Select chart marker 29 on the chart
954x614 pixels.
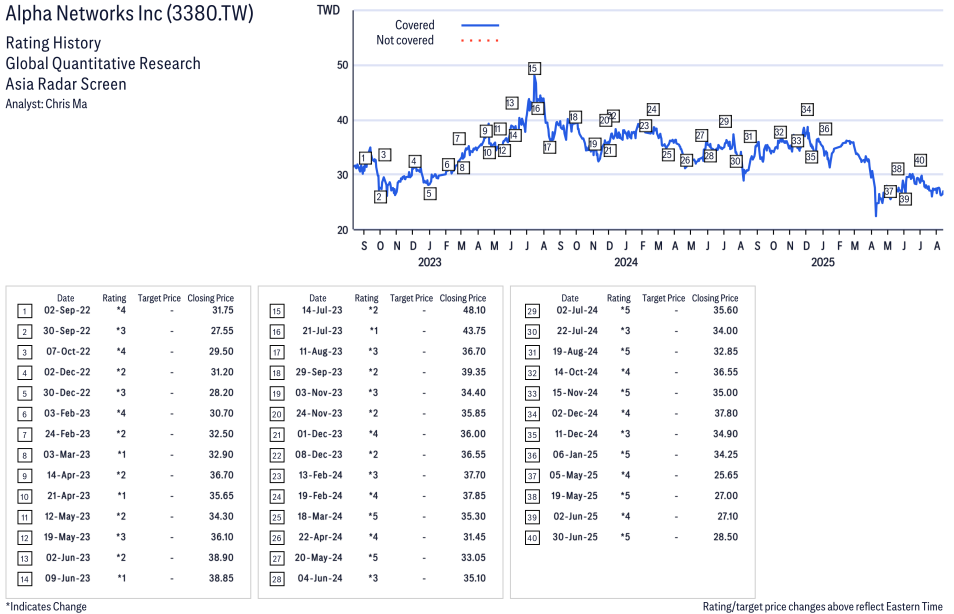tap(724, 121)
